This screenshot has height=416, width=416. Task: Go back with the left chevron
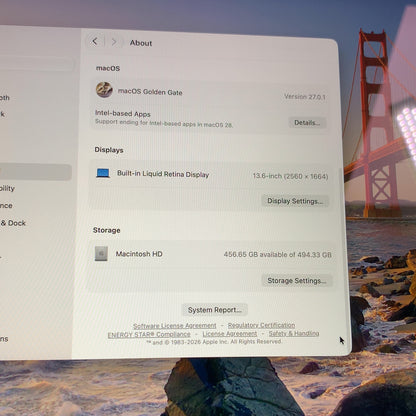click(x=95, y=41)
